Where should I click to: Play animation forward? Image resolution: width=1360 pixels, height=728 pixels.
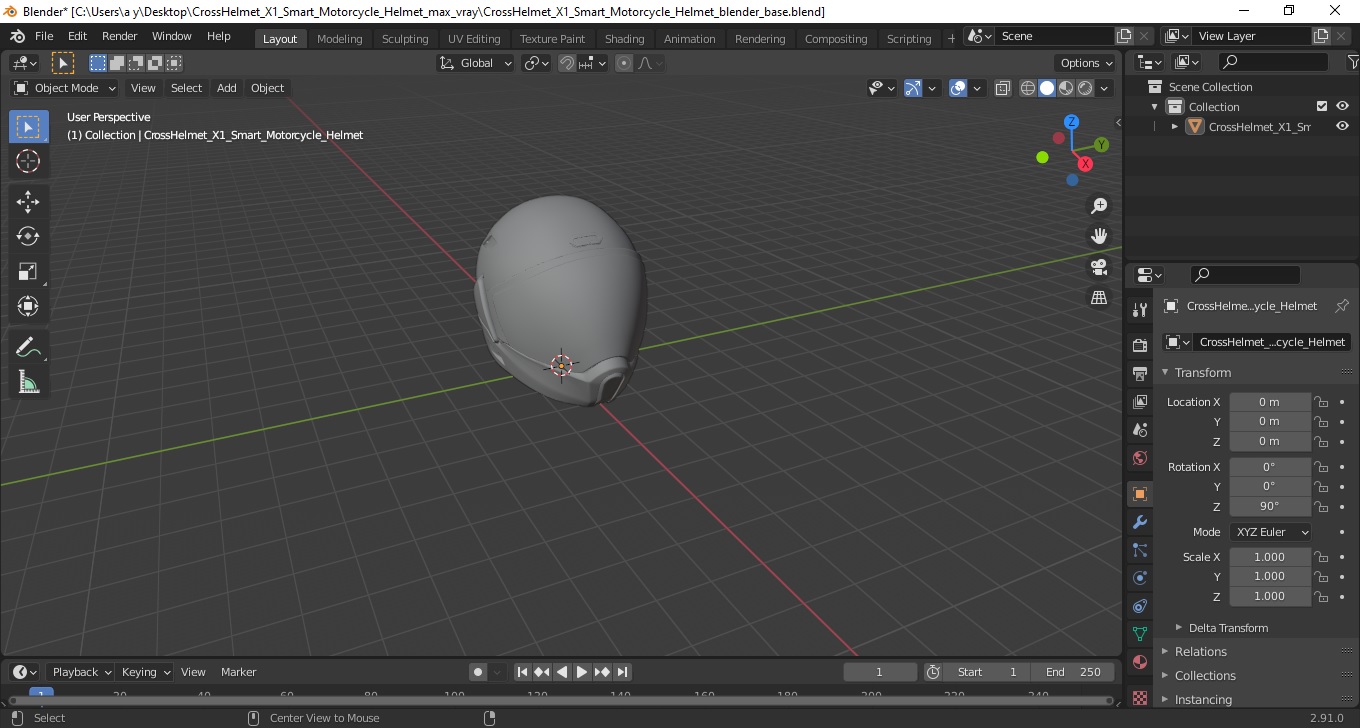coord(582,672)
